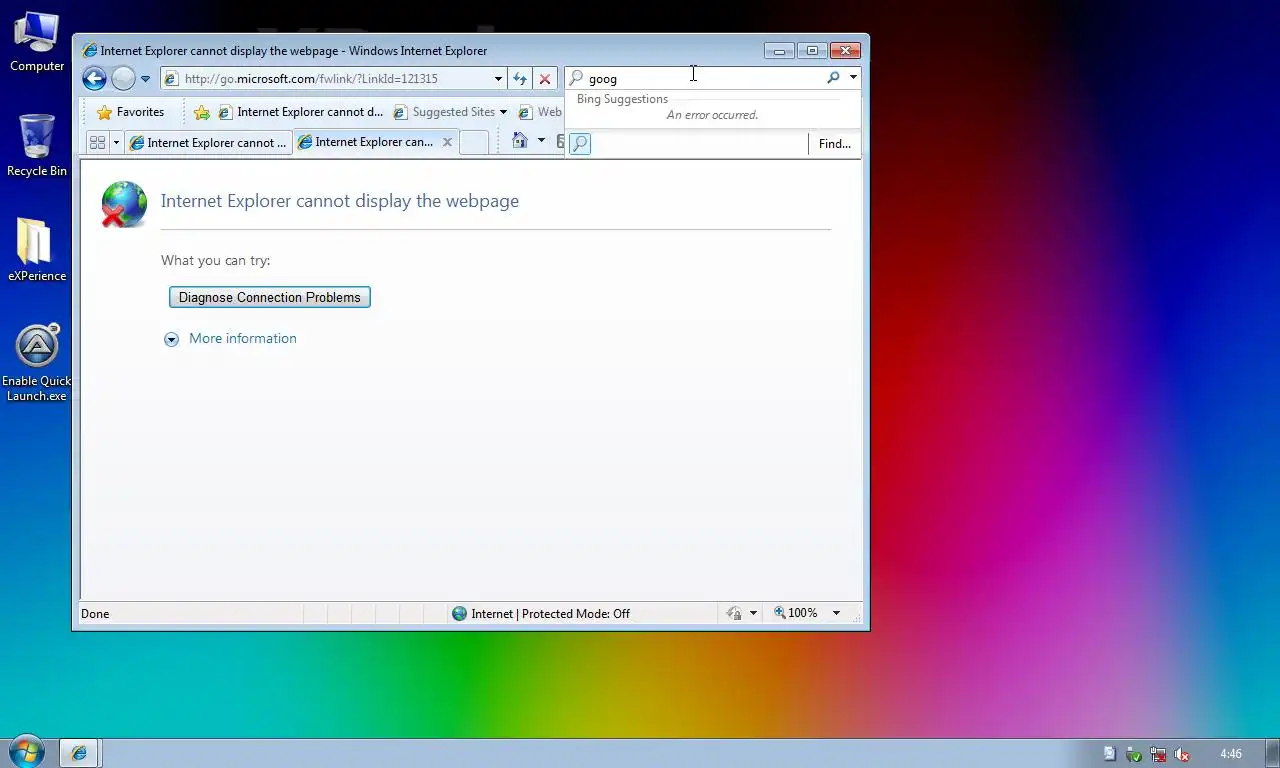Click the 4:46 system clock
Viewport: 1280px width, 768px height.
click(x=1231, y=754)
